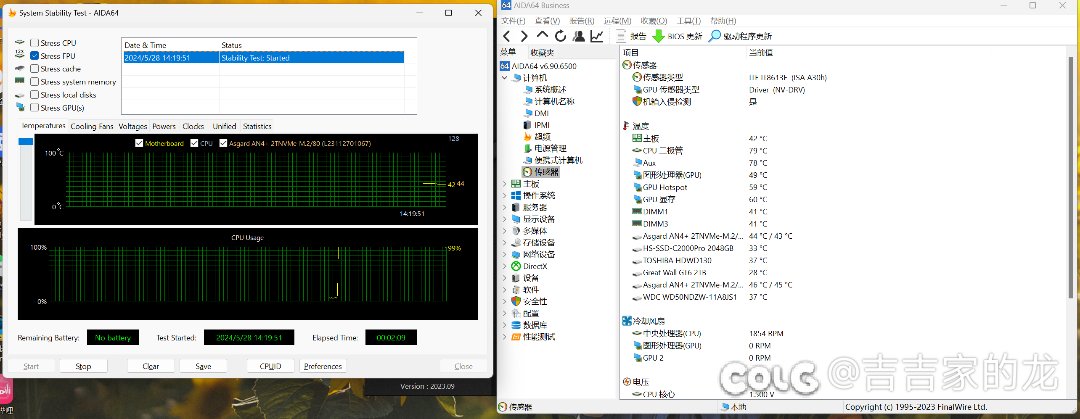Click the 数据库 database item
The width and height of the screenshot is (1080, 419).
tap(529, 325)
